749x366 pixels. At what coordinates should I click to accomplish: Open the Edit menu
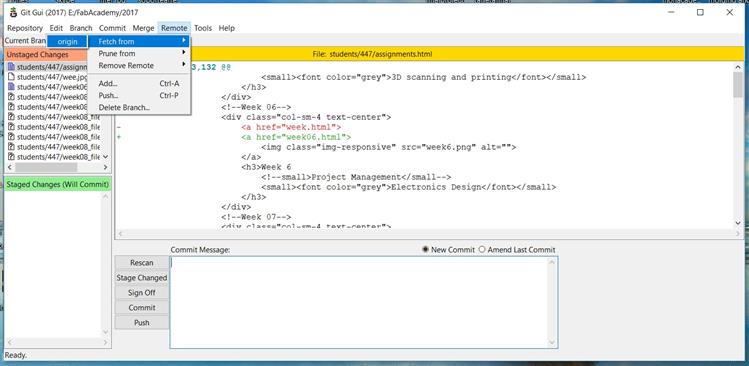point(56,28)
